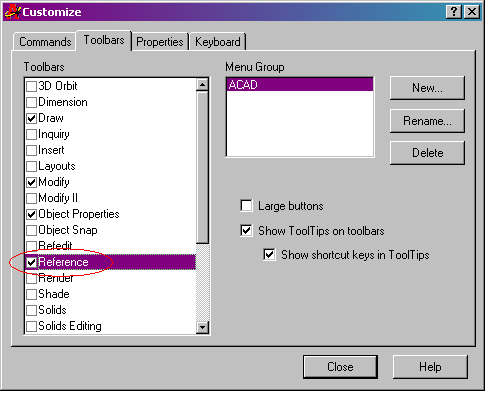
Task: Turn on the Layouts toolbar checkbox
Action: tap(31, 166)
